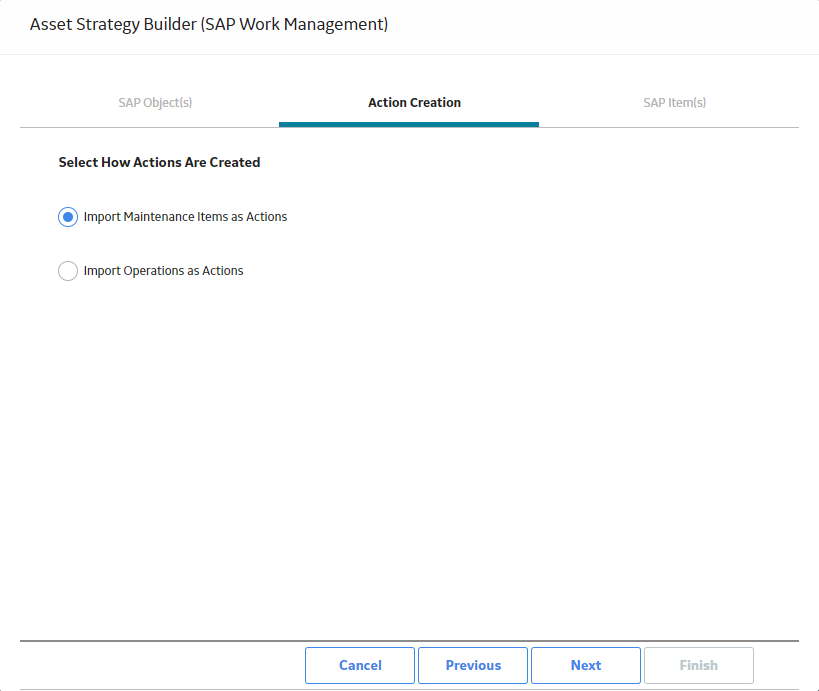Click the Cancel button
This screenshot has width=819, height=691.
(x=360, y=665)
